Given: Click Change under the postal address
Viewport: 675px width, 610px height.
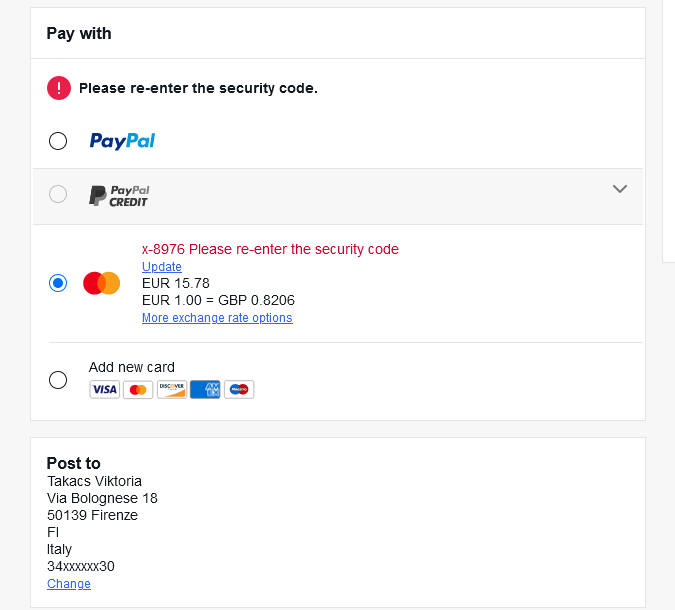Looking at the screenshot, I should 69,584.
